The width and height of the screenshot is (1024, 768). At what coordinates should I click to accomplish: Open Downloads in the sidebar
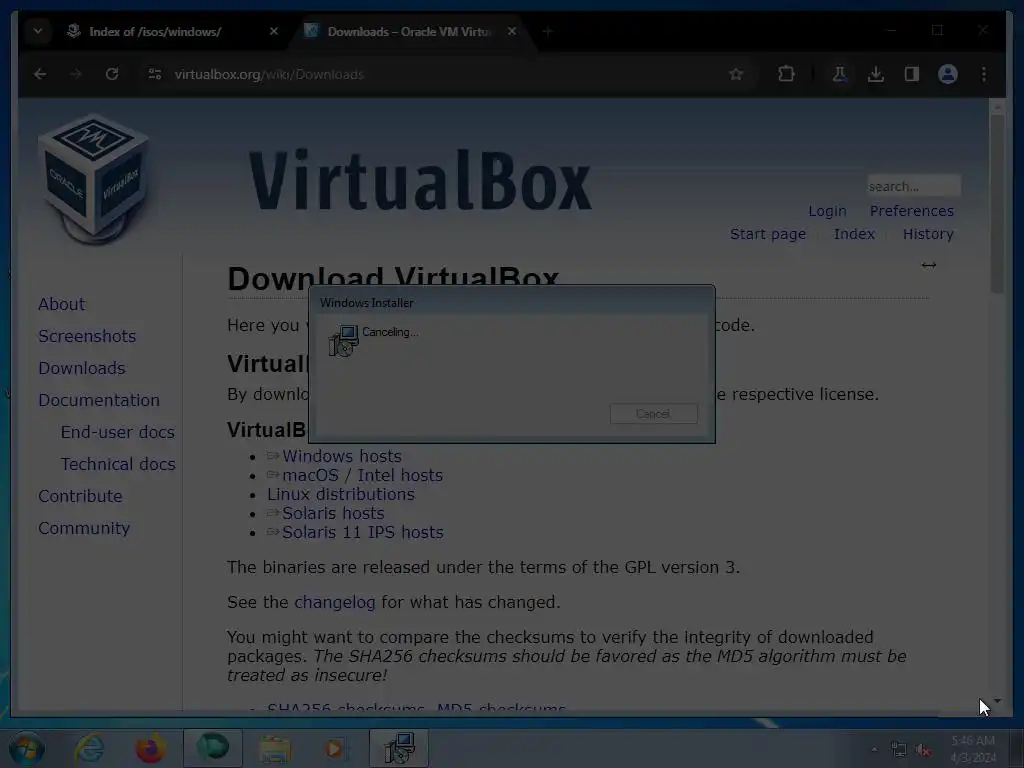click(82, 368)
